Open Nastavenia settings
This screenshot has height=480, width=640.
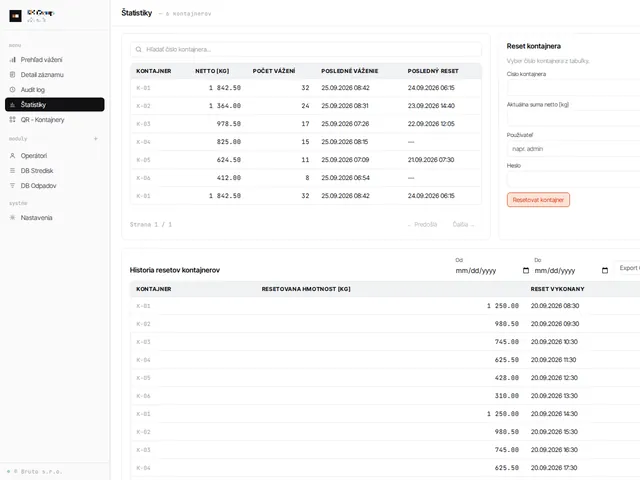click(x=55, y=218)
